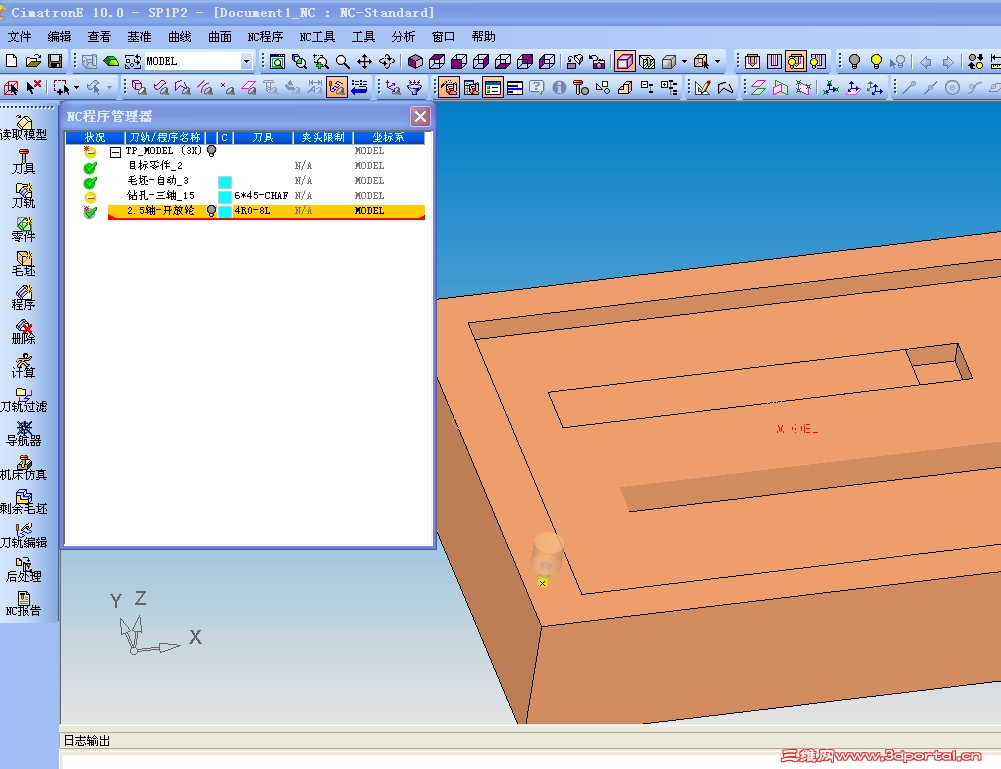This screenshot has height=769, width=1001.
Task: Click the 刀具 column header
Action: [x=263, y=137]
